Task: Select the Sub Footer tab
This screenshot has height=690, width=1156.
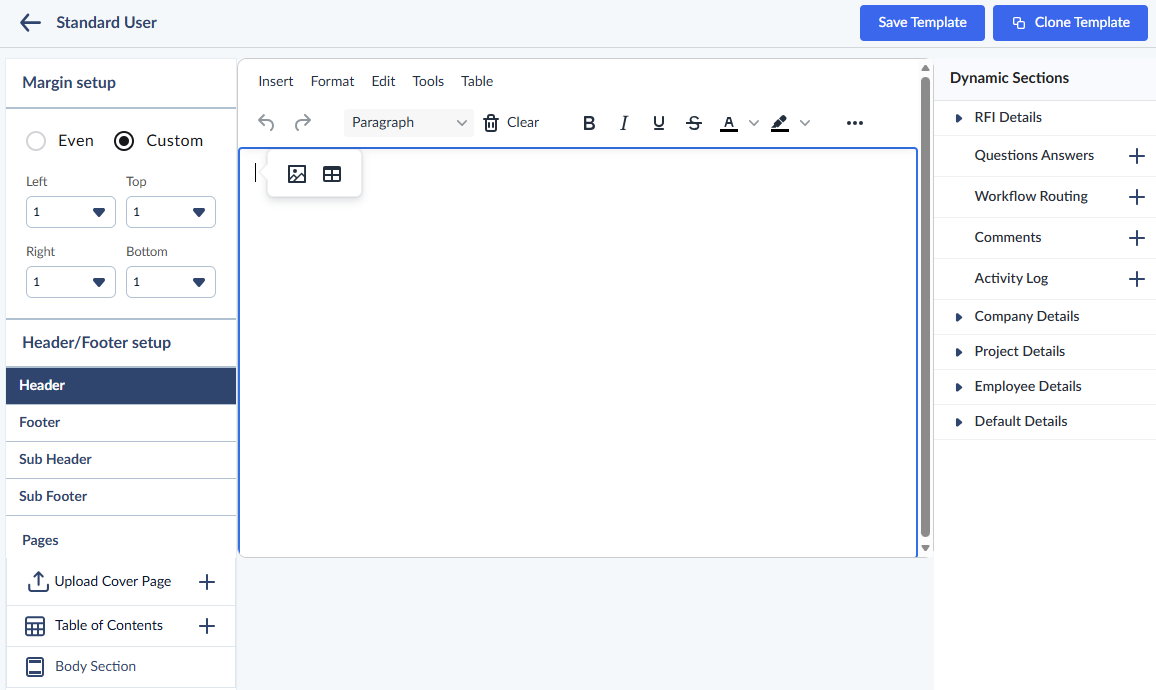Action: coord(121,496)
